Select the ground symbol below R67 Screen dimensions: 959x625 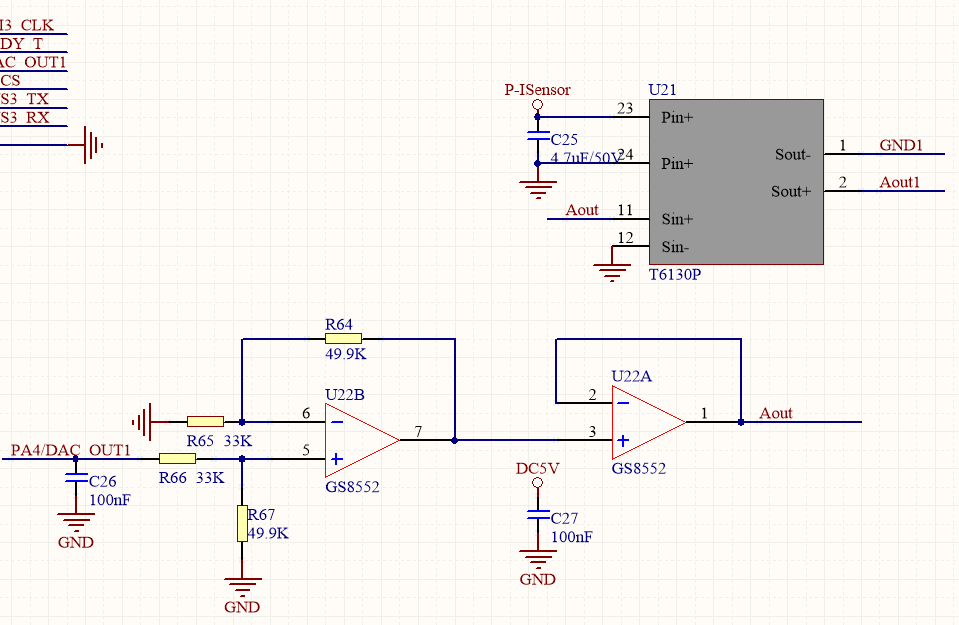[x=242, y=587]
